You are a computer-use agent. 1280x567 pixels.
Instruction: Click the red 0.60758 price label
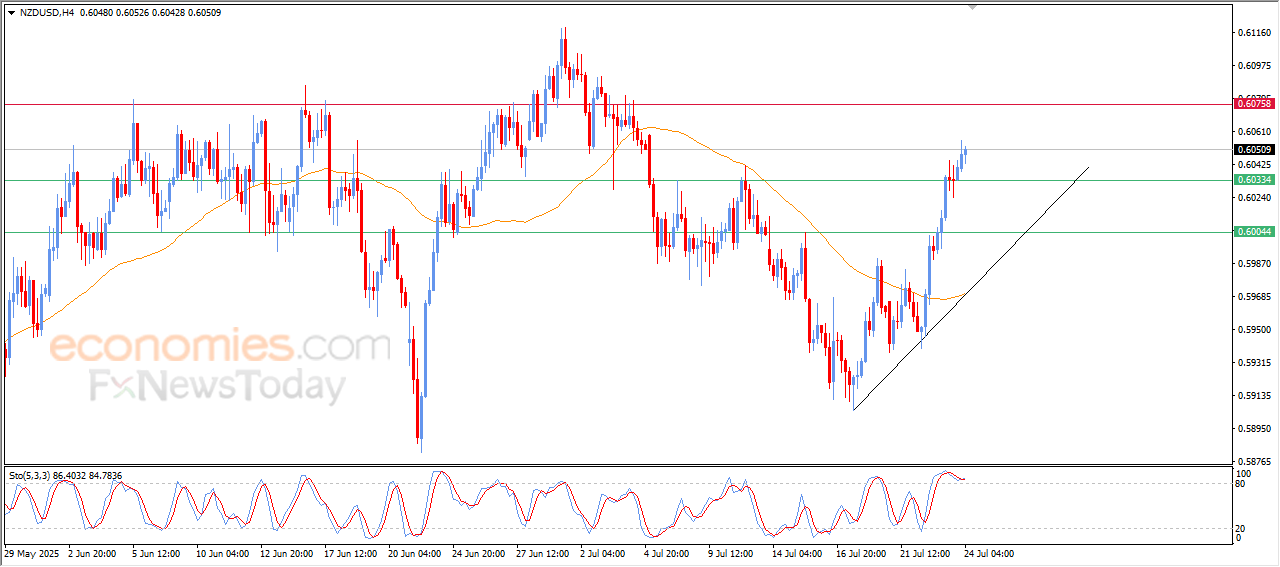coord(1254,104)
